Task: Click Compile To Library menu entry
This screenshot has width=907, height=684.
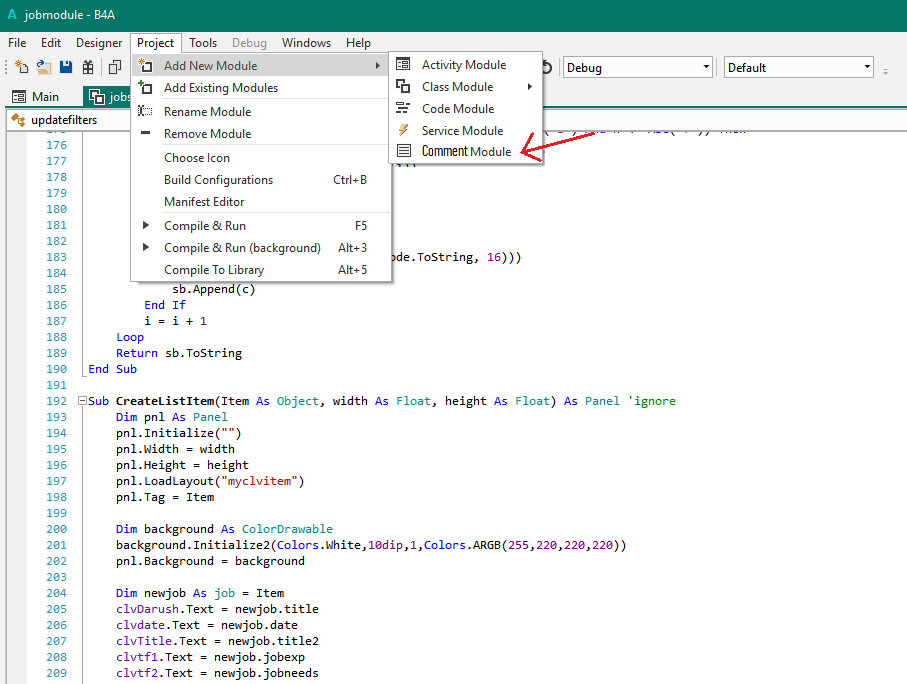Action: [214, 270]
